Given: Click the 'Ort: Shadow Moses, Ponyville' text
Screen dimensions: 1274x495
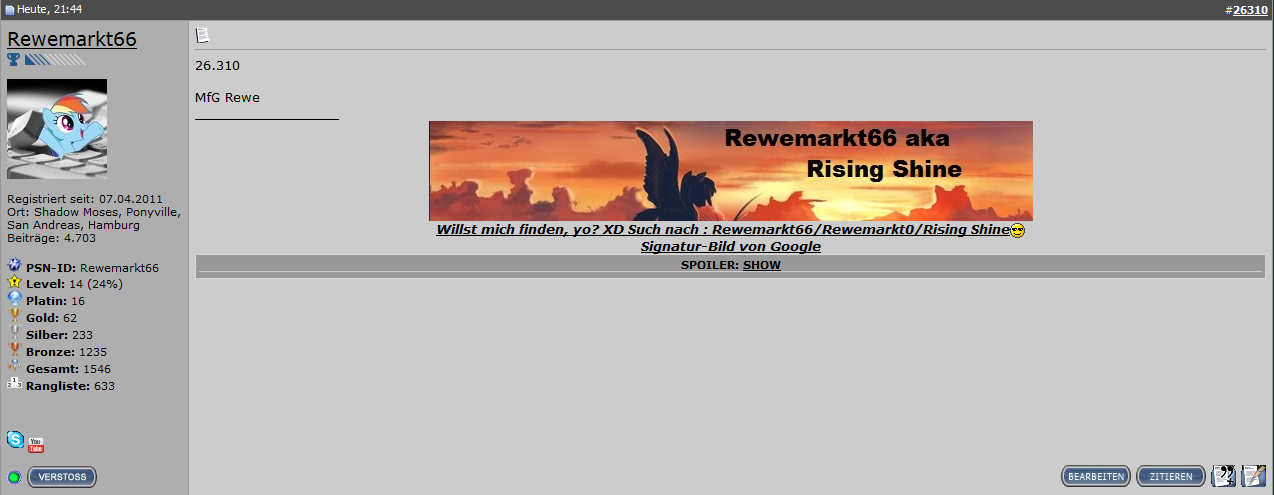Looking at the screenshot, I should (94, 212).
